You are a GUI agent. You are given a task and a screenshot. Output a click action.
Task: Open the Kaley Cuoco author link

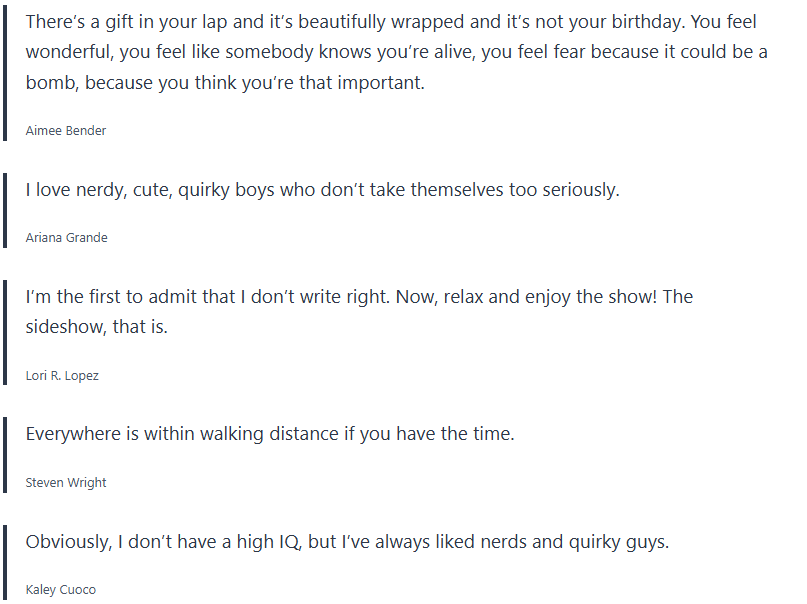point(61,589)
